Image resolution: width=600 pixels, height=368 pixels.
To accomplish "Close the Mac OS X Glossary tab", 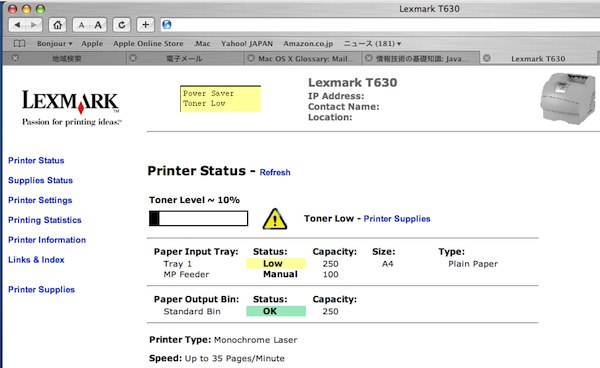I will click(x=251, y=58).
